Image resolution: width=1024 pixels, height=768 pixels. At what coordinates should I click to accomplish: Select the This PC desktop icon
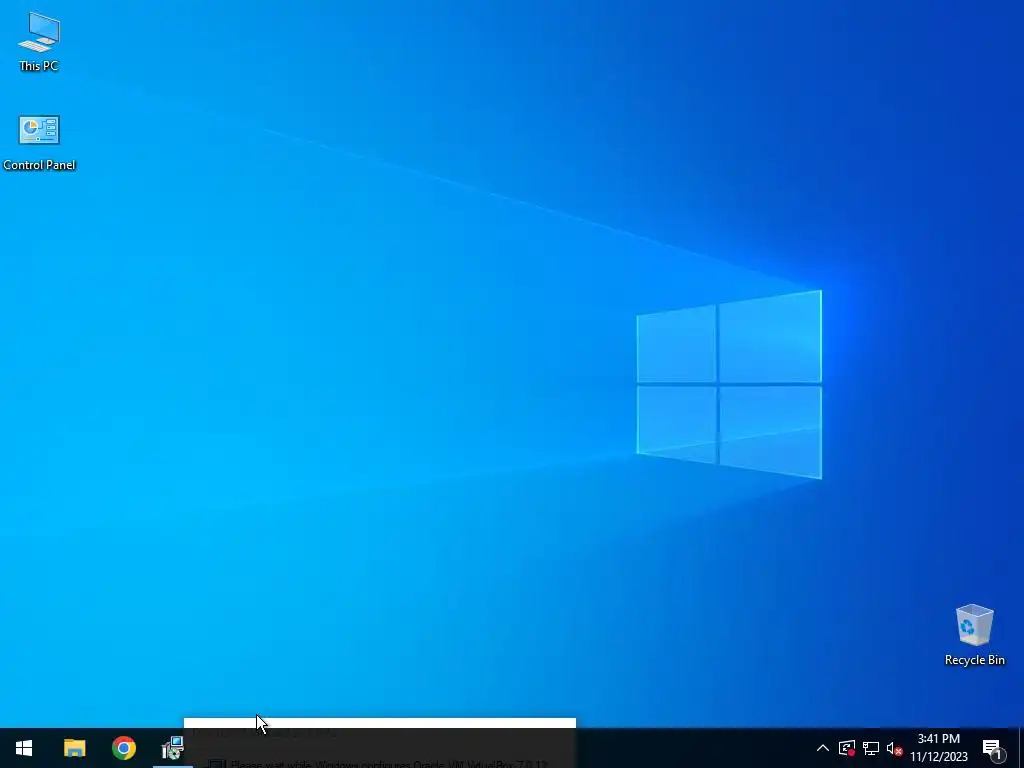(x=39, y=42)
